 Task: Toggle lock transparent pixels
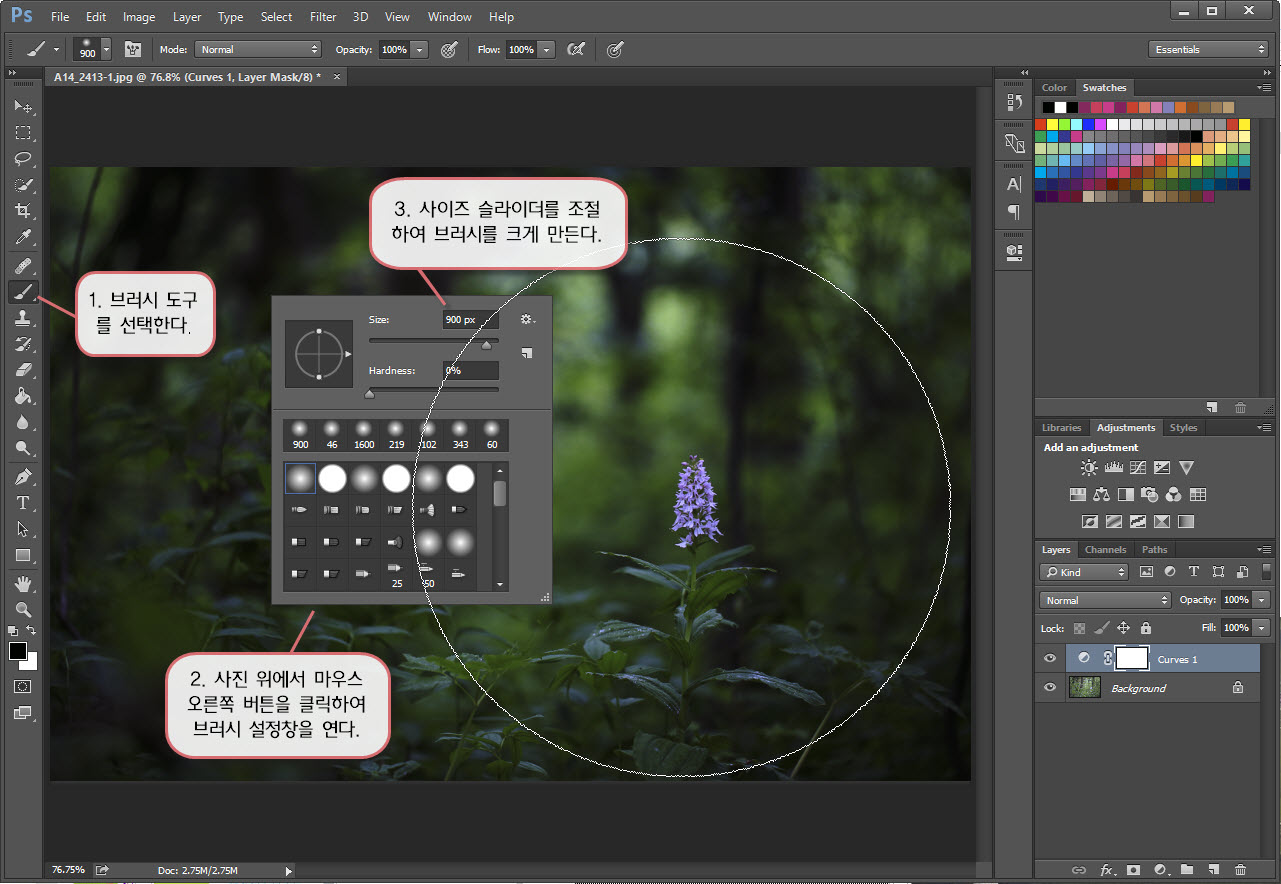(x=1079, y=628)
